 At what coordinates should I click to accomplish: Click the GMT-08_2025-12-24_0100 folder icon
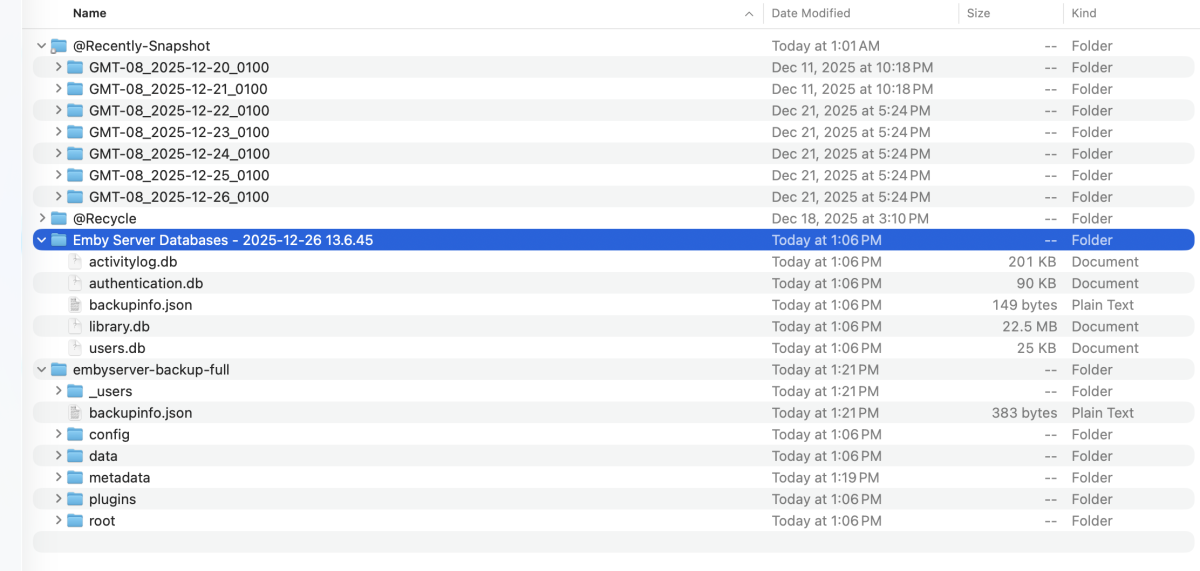pyautogui.click(x=75, y=153)
